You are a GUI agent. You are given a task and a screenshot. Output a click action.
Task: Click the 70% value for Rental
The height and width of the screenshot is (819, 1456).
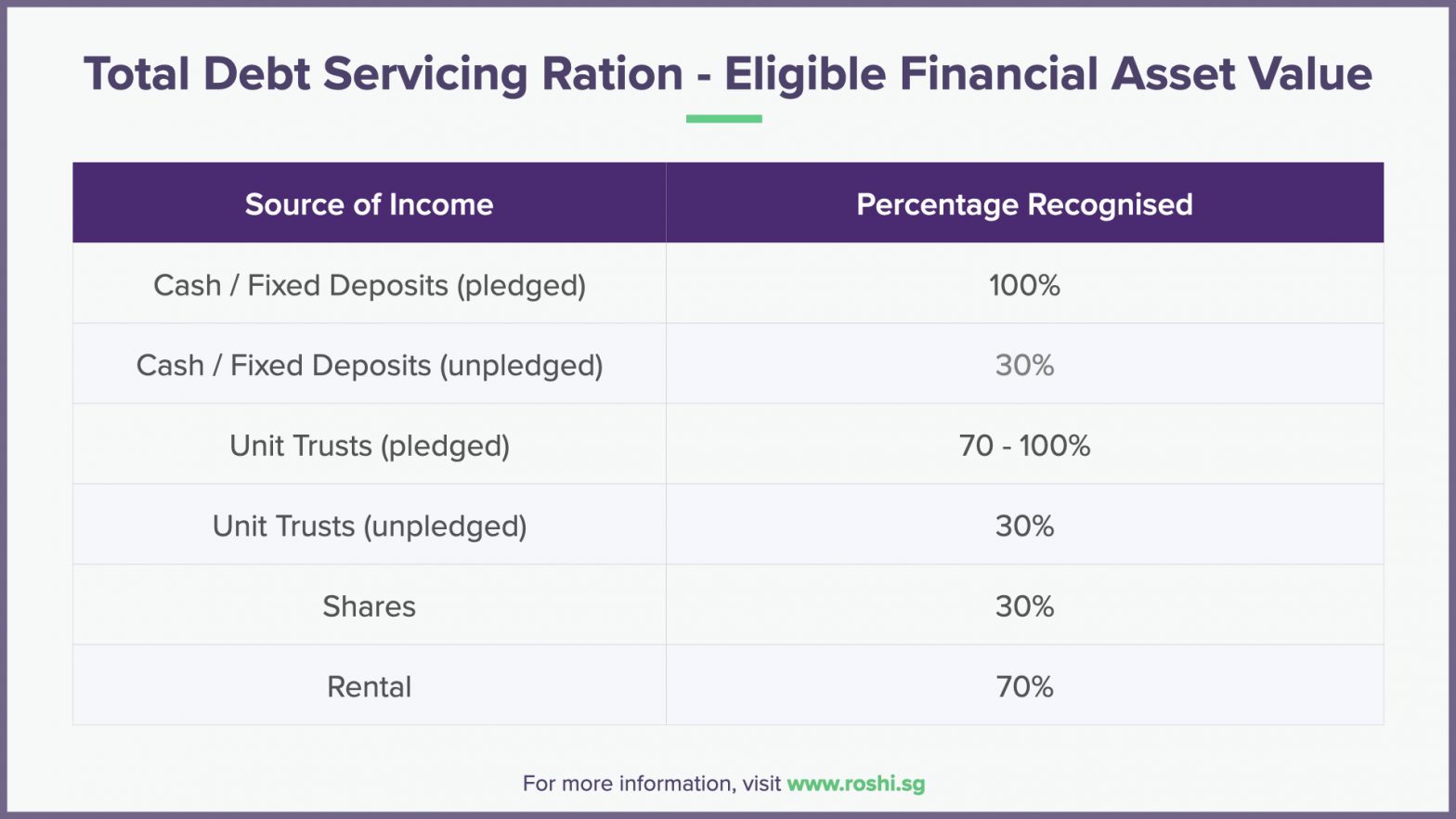[x=1024, y=687]
